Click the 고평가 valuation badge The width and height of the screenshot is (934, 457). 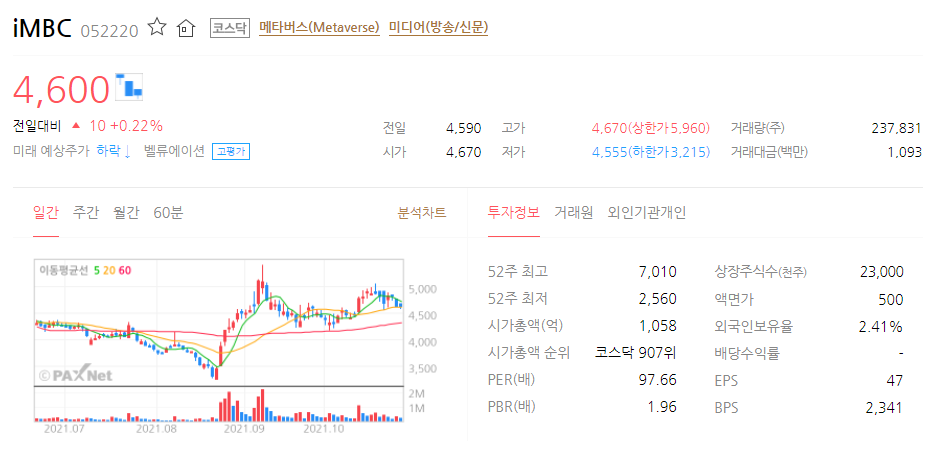click(x=231, y=152)
